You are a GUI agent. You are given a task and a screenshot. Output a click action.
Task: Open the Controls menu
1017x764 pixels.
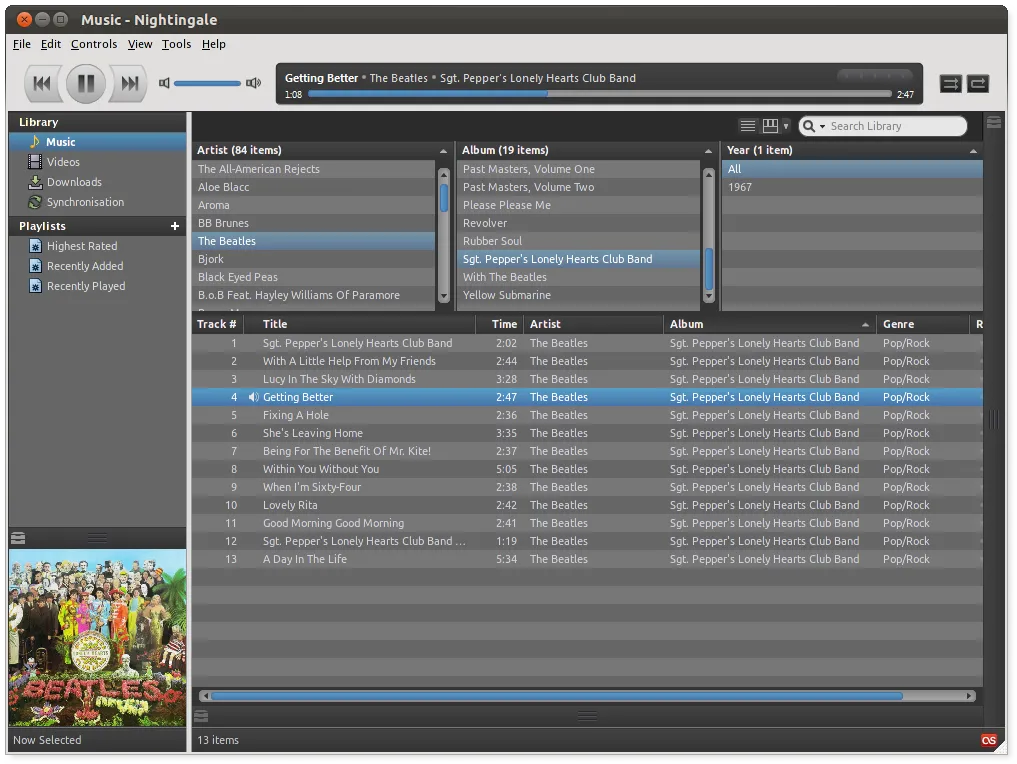pos(94,44)
